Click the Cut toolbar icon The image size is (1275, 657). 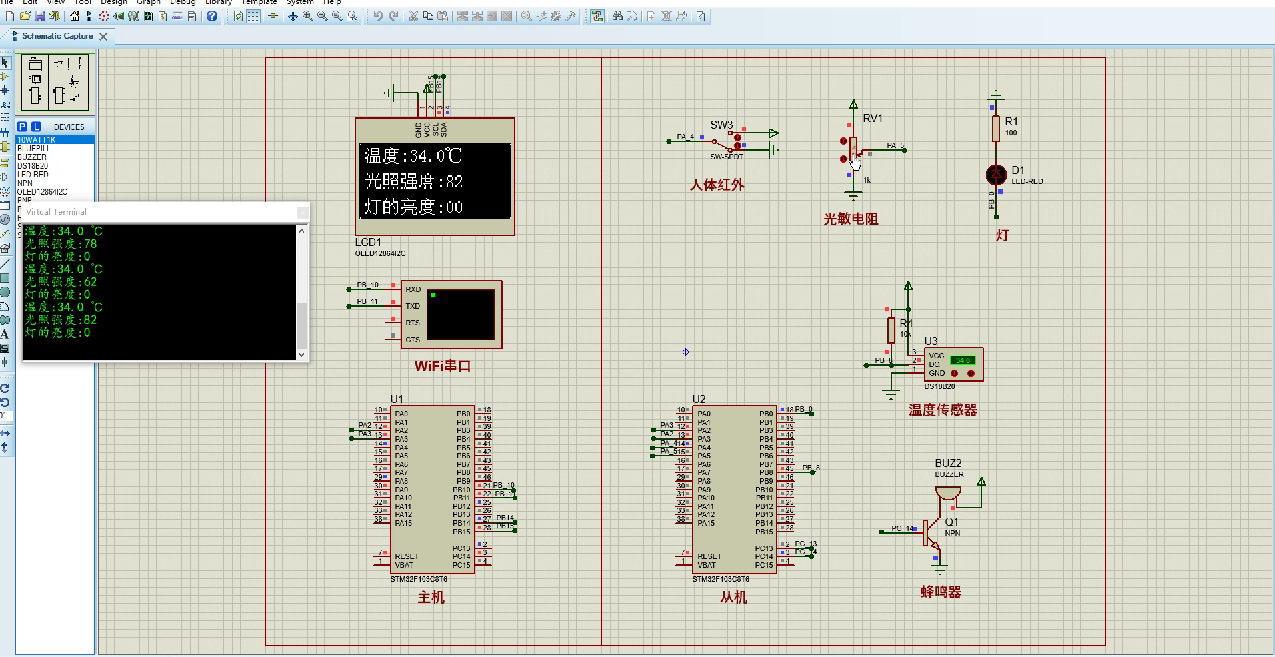coord(412,14)
